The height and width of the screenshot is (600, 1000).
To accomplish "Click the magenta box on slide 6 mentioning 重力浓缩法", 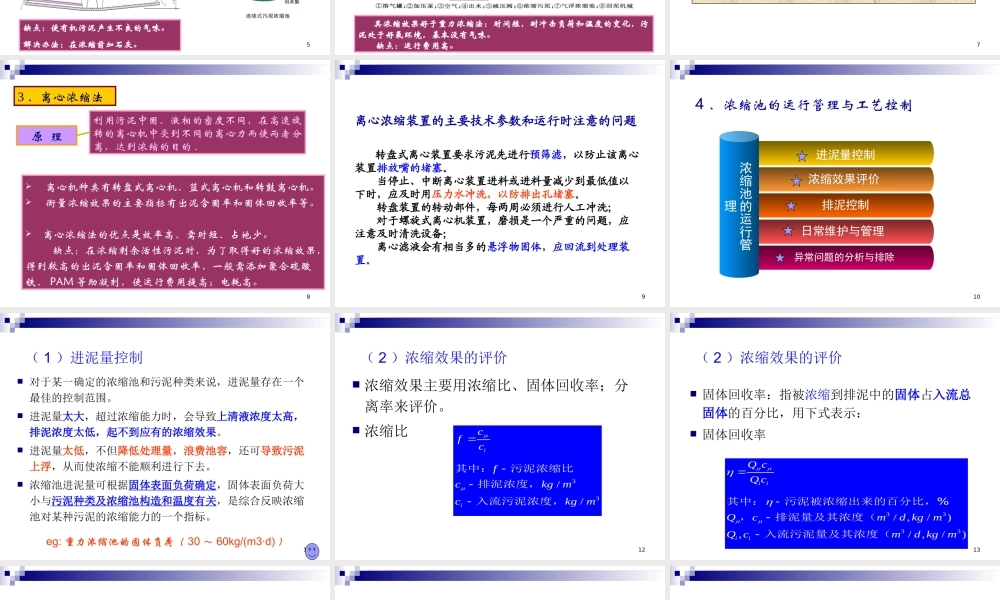I will pyautogui.click(x=504, y=34).
